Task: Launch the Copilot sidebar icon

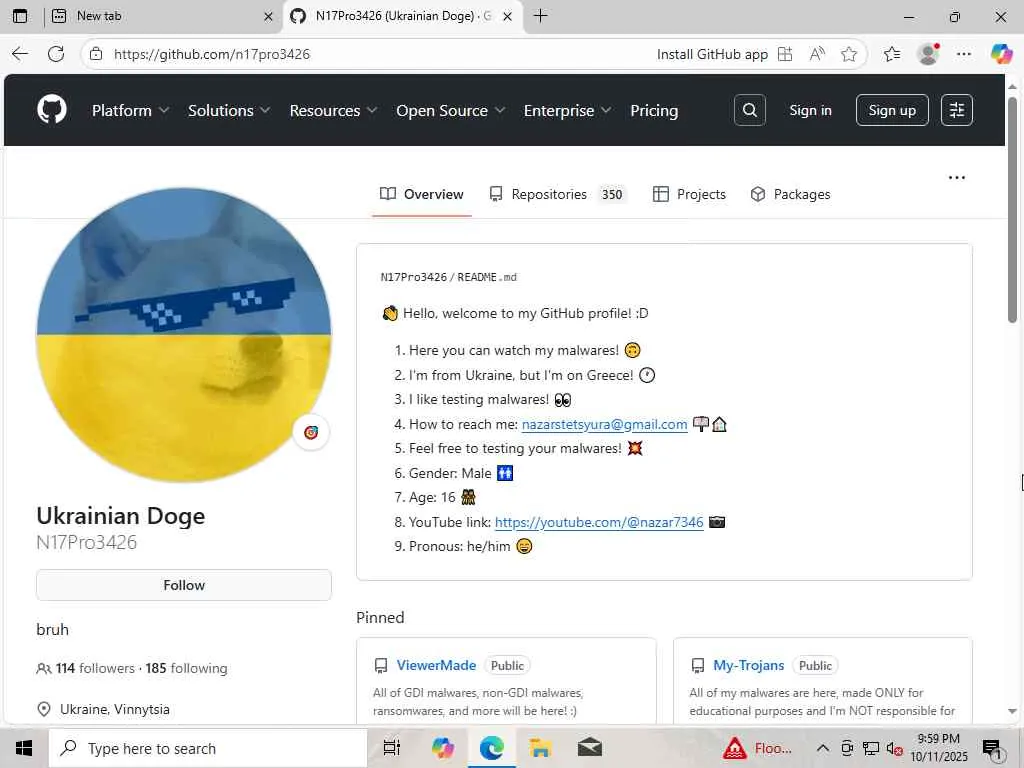Action: pyautogui.click(x=1000, y=54)
